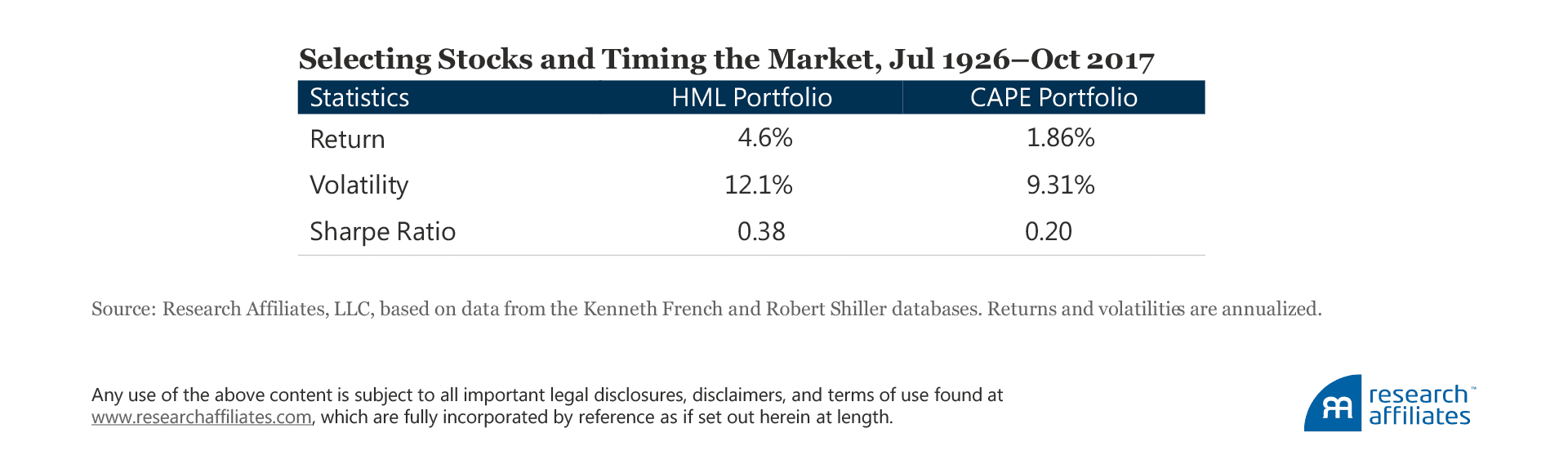Click the 12.1% volatility cell

758,185
